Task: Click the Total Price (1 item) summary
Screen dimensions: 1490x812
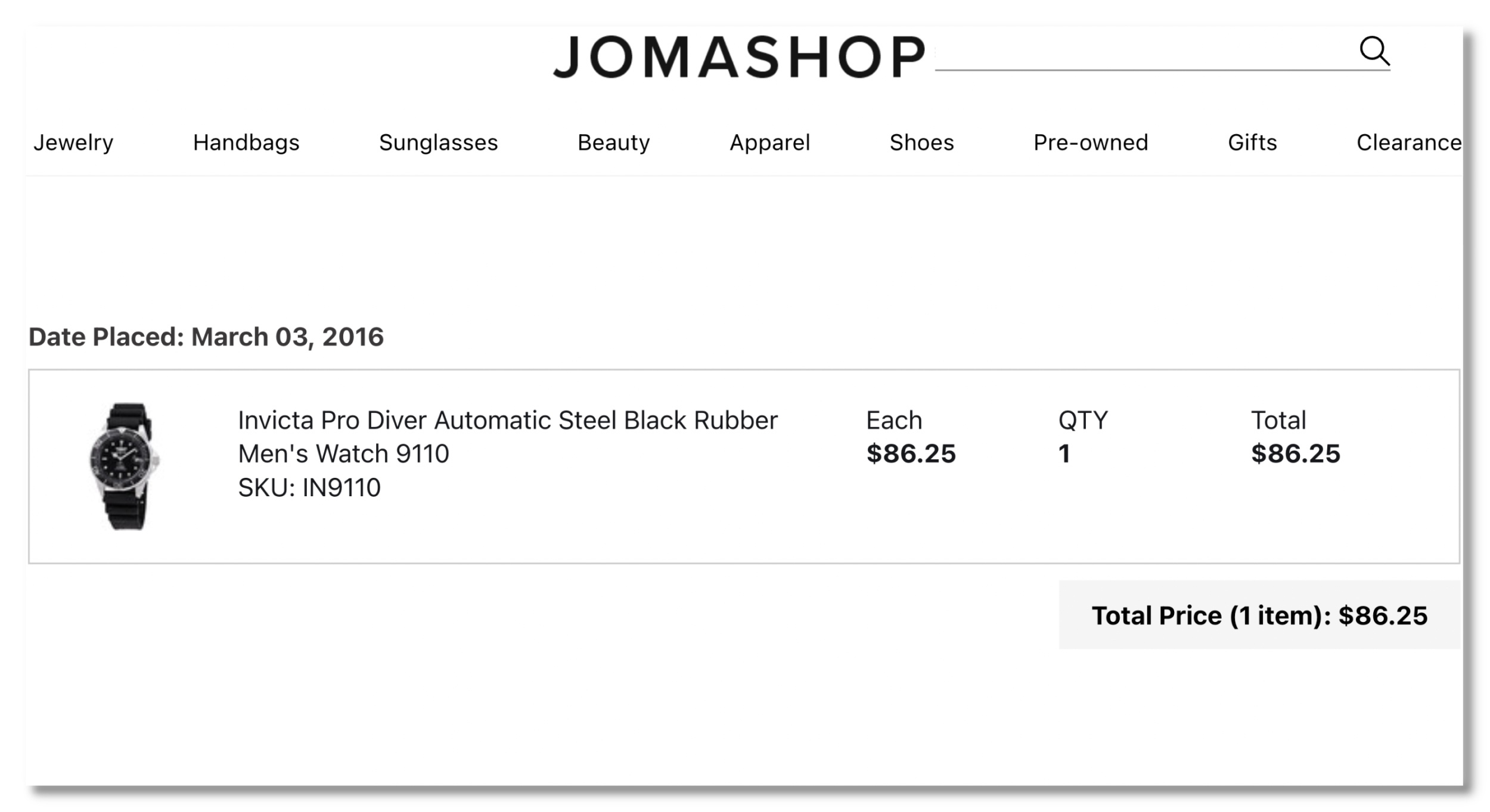Action: point(1259,616)
